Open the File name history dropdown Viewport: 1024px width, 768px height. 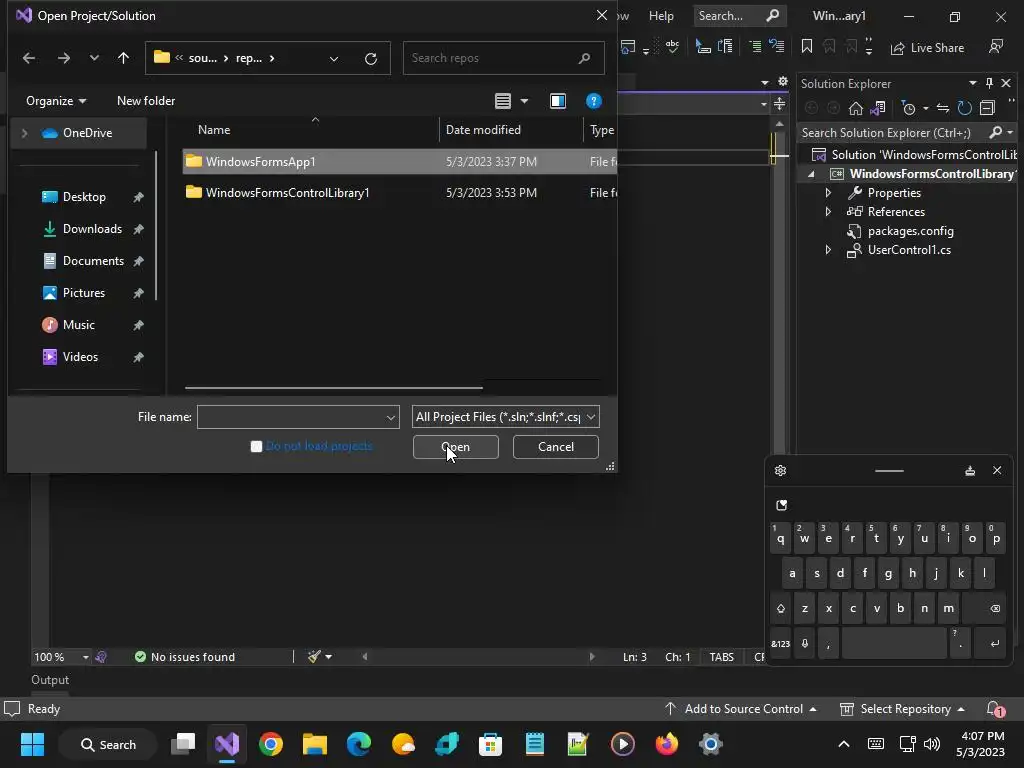pyautogui.click(x=391, y=417)
